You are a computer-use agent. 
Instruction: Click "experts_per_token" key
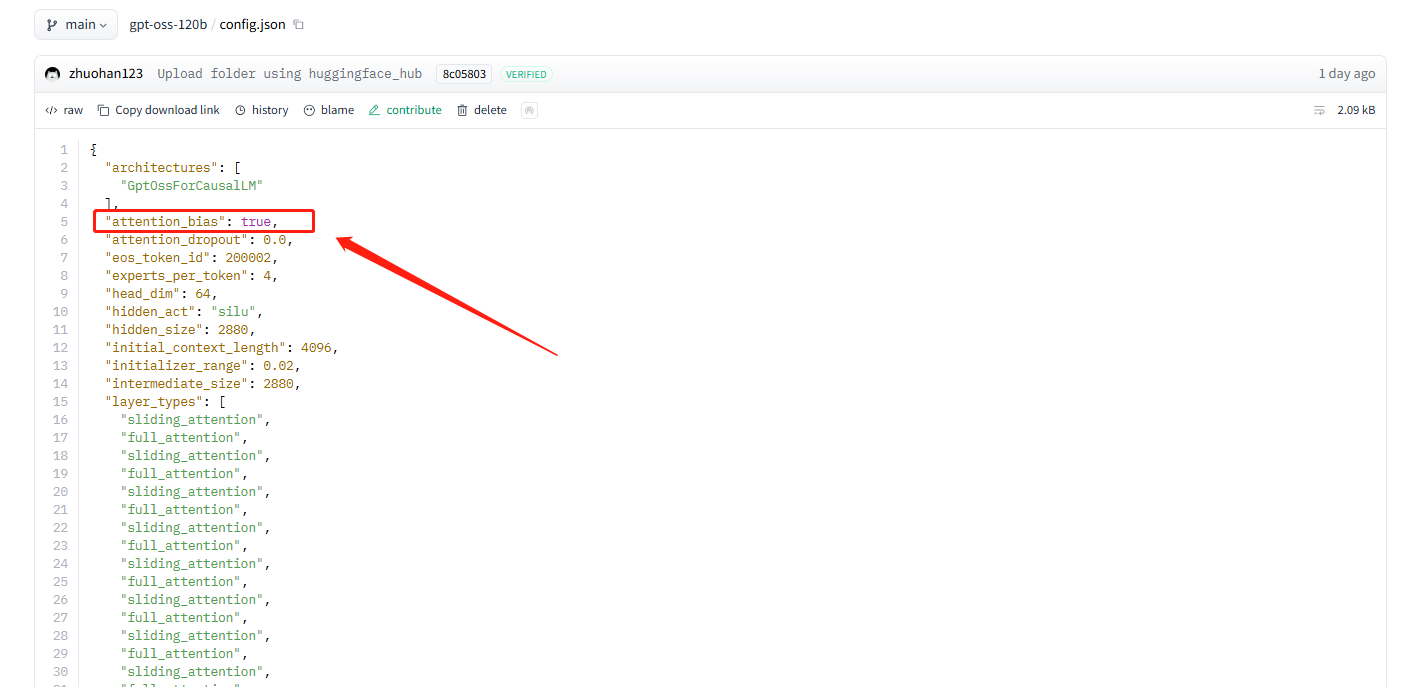(176, 276)
